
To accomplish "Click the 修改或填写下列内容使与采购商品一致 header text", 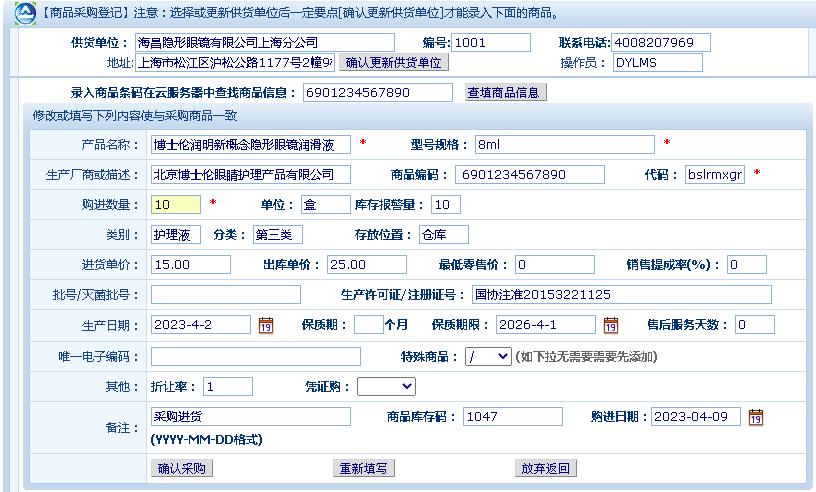I will click(x=135, y=116).
